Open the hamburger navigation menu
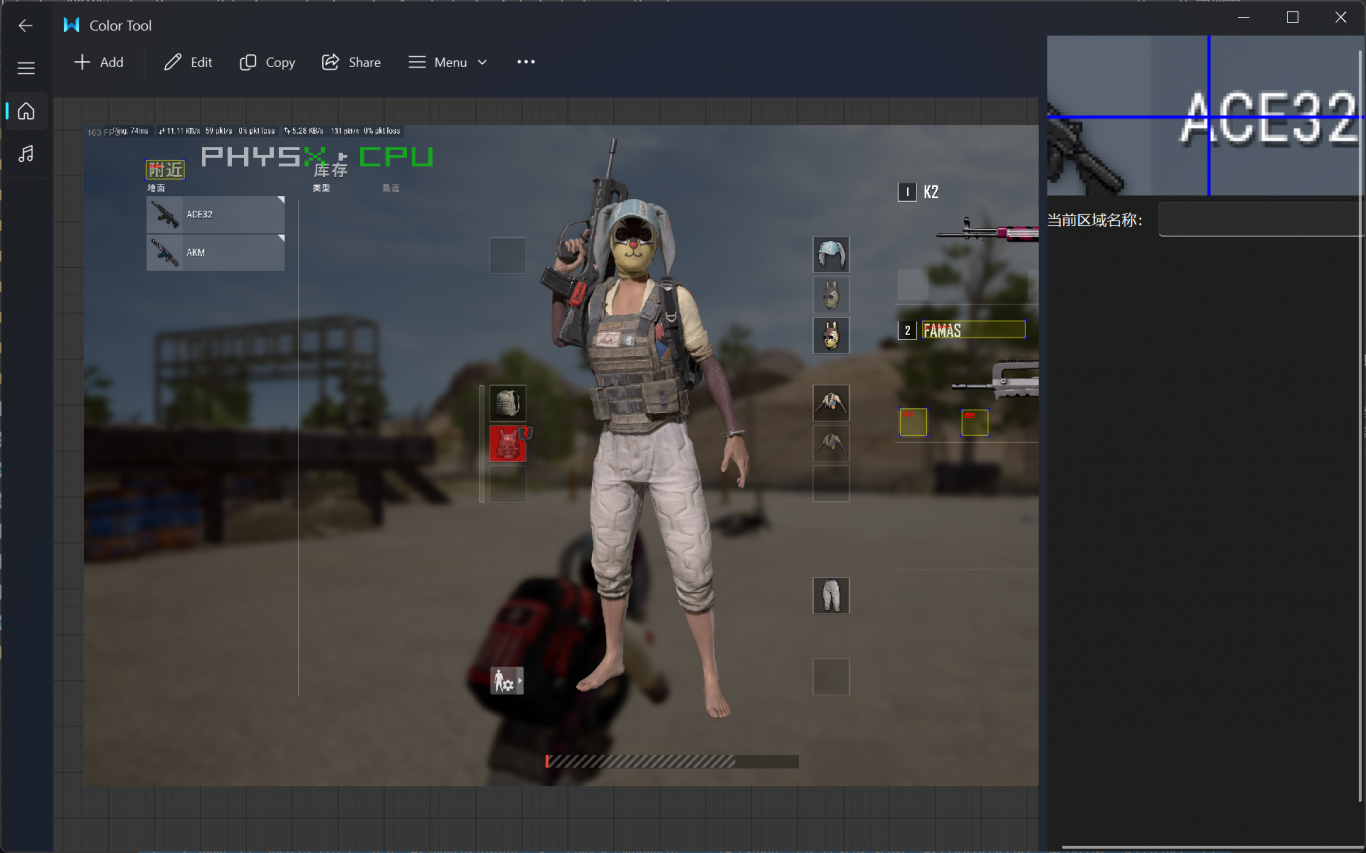This screenshot has width=1366, height=853. (x=26, y=68)
